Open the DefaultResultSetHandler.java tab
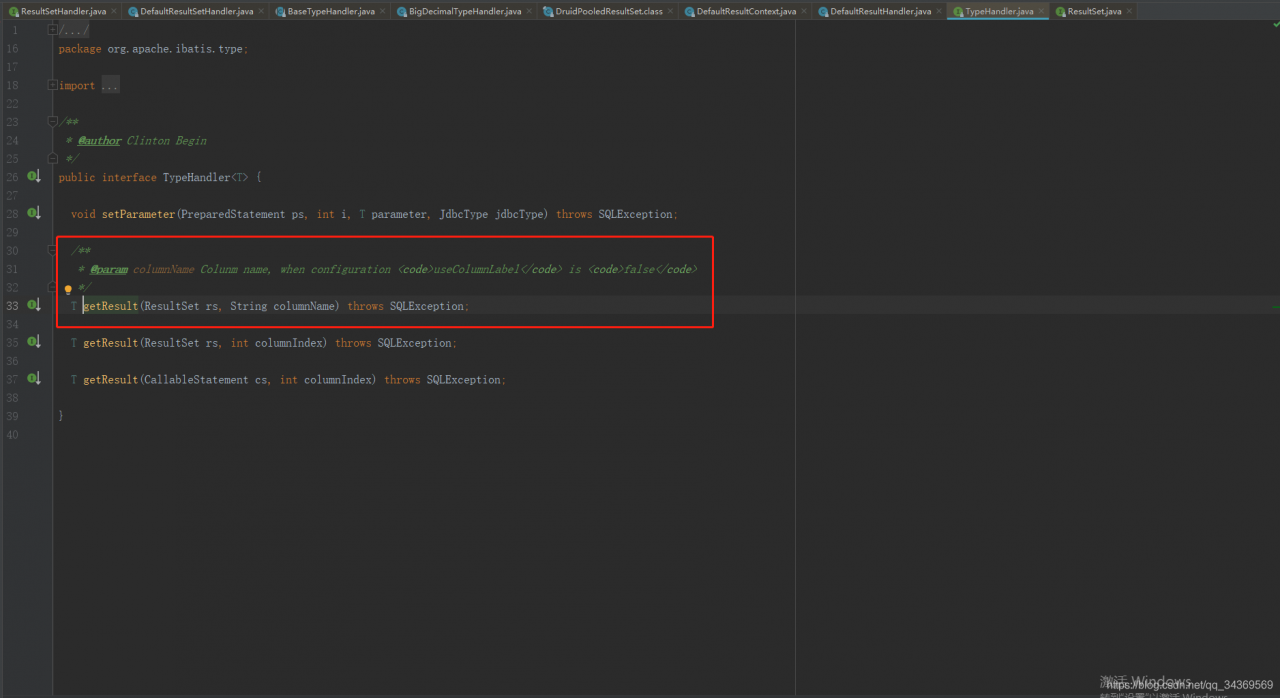This screenshot has width=1280, height=698. click(190, 11)
